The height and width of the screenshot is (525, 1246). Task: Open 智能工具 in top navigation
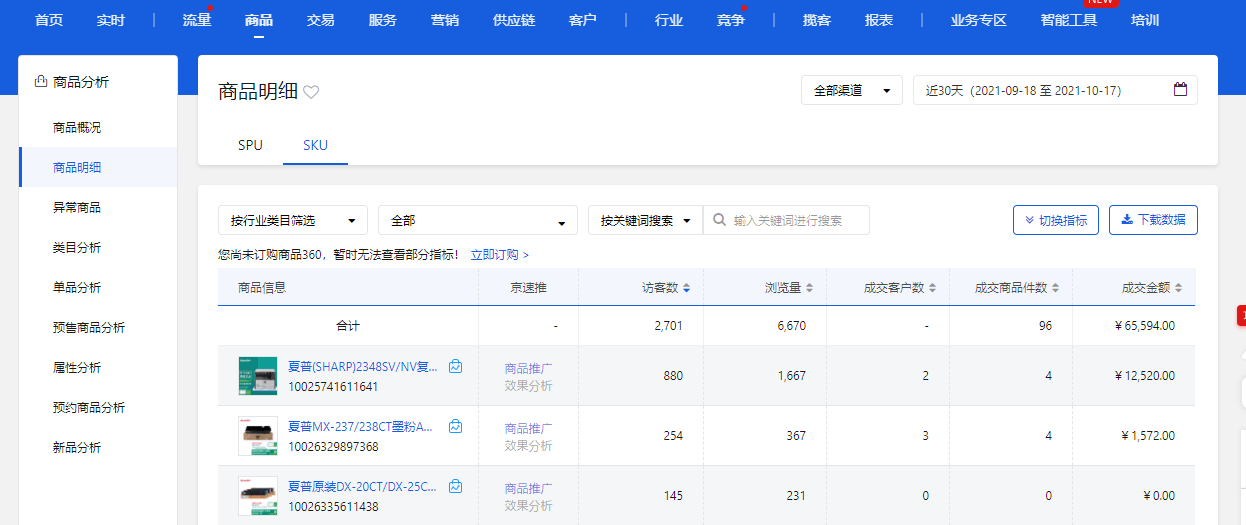tap(1069, 20)
